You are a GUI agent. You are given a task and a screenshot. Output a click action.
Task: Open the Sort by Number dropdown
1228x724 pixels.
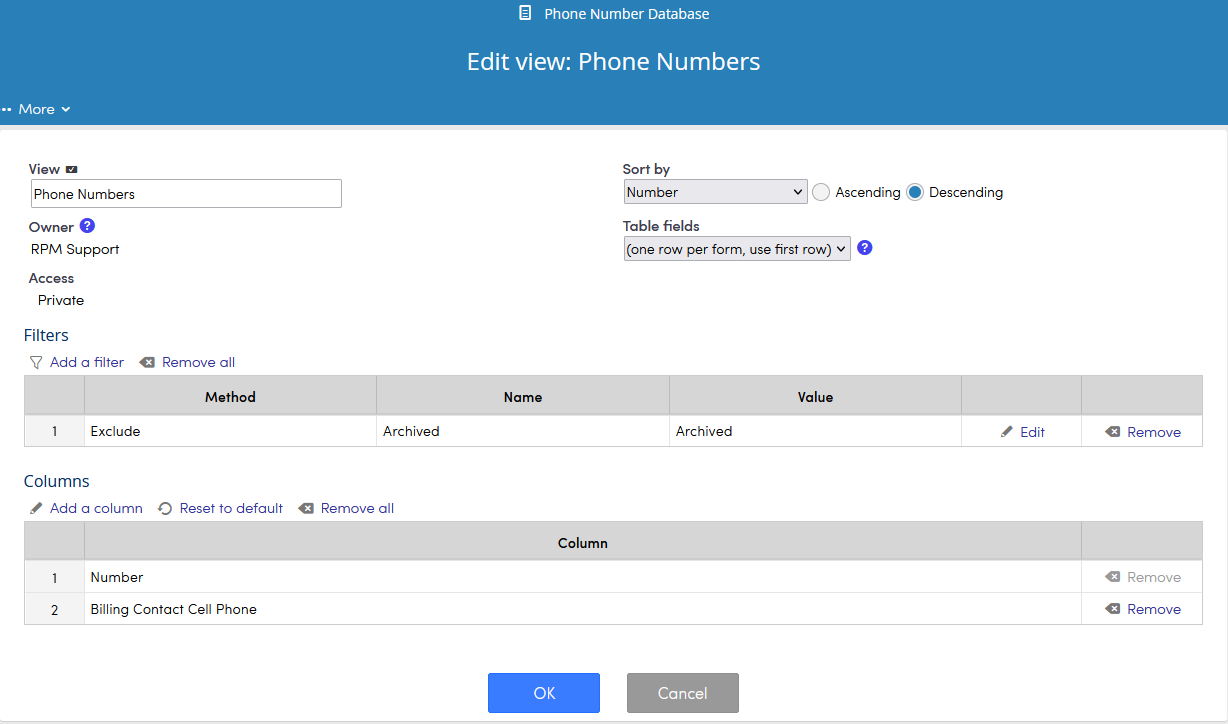(715, 192)
